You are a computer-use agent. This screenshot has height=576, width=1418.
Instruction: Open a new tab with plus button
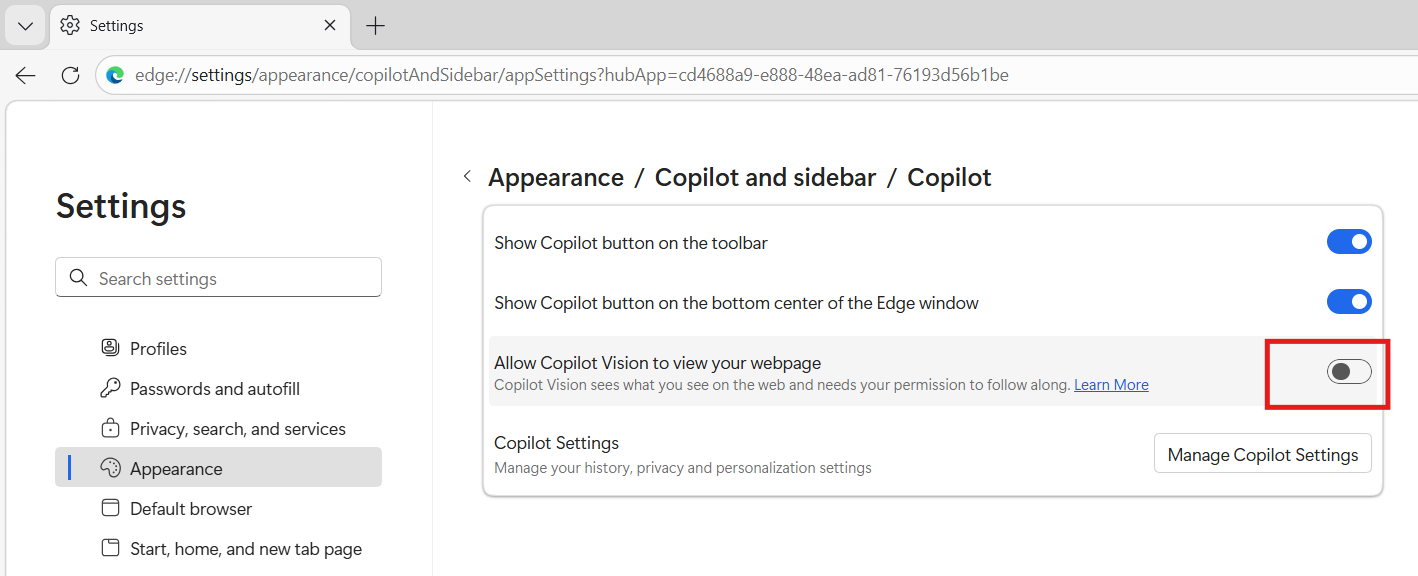375,25
